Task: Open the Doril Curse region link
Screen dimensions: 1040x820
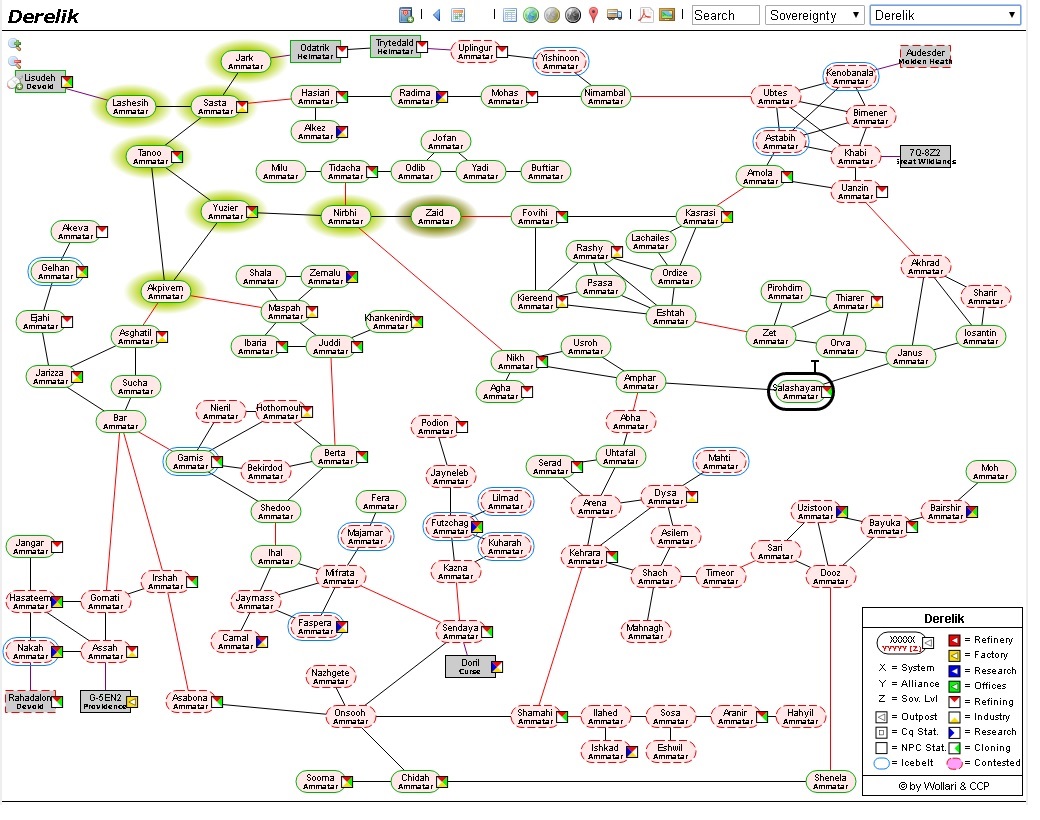Action: pyautogui.click(x=470, y=666)
